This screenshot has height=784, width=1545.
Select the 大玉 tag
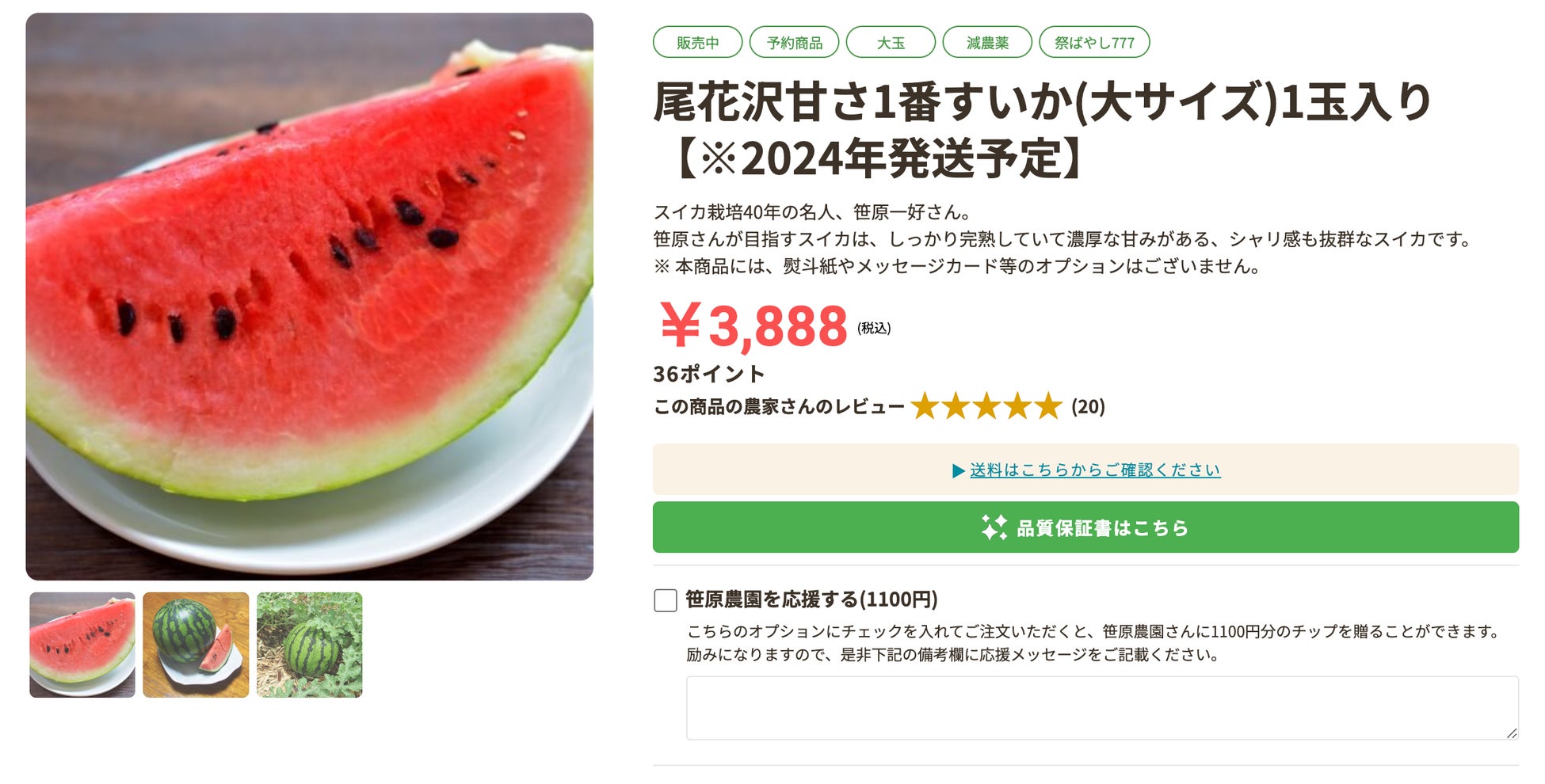tap(891, 43)
